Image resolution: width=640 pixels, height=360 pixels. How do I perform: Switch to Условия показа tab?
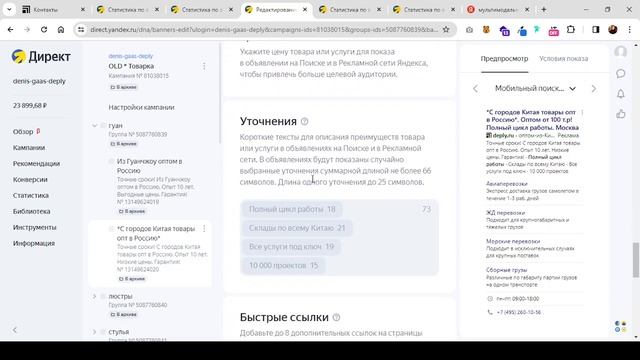(563, 59)
